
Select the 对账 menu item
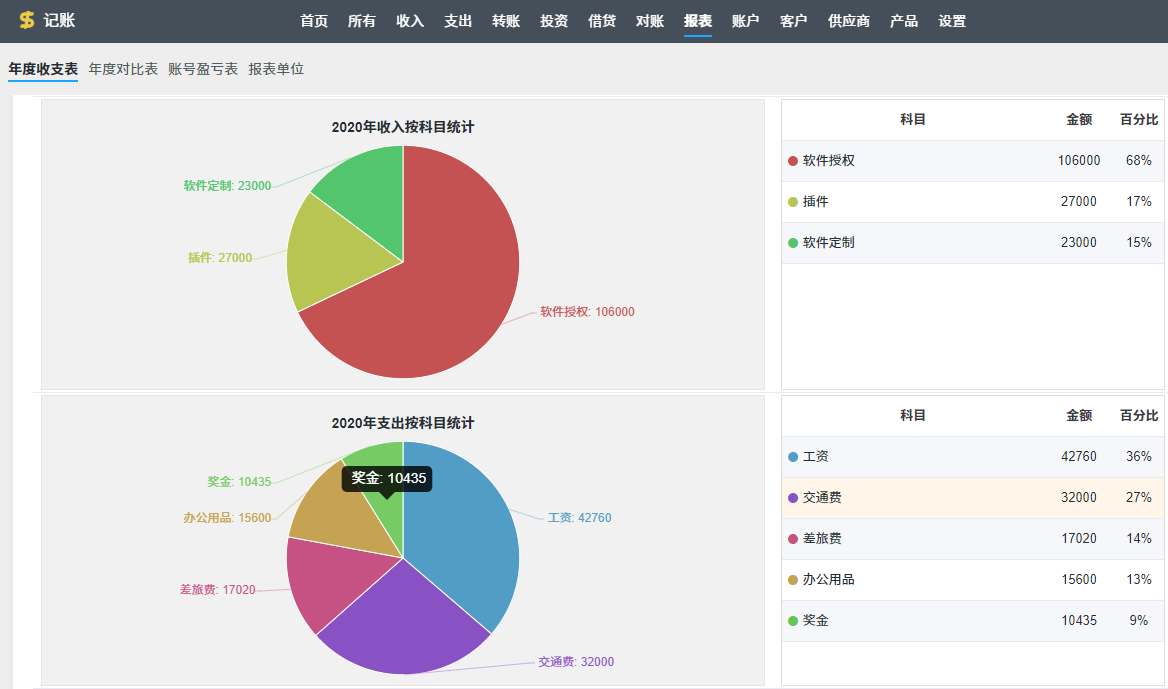(650, 21)
